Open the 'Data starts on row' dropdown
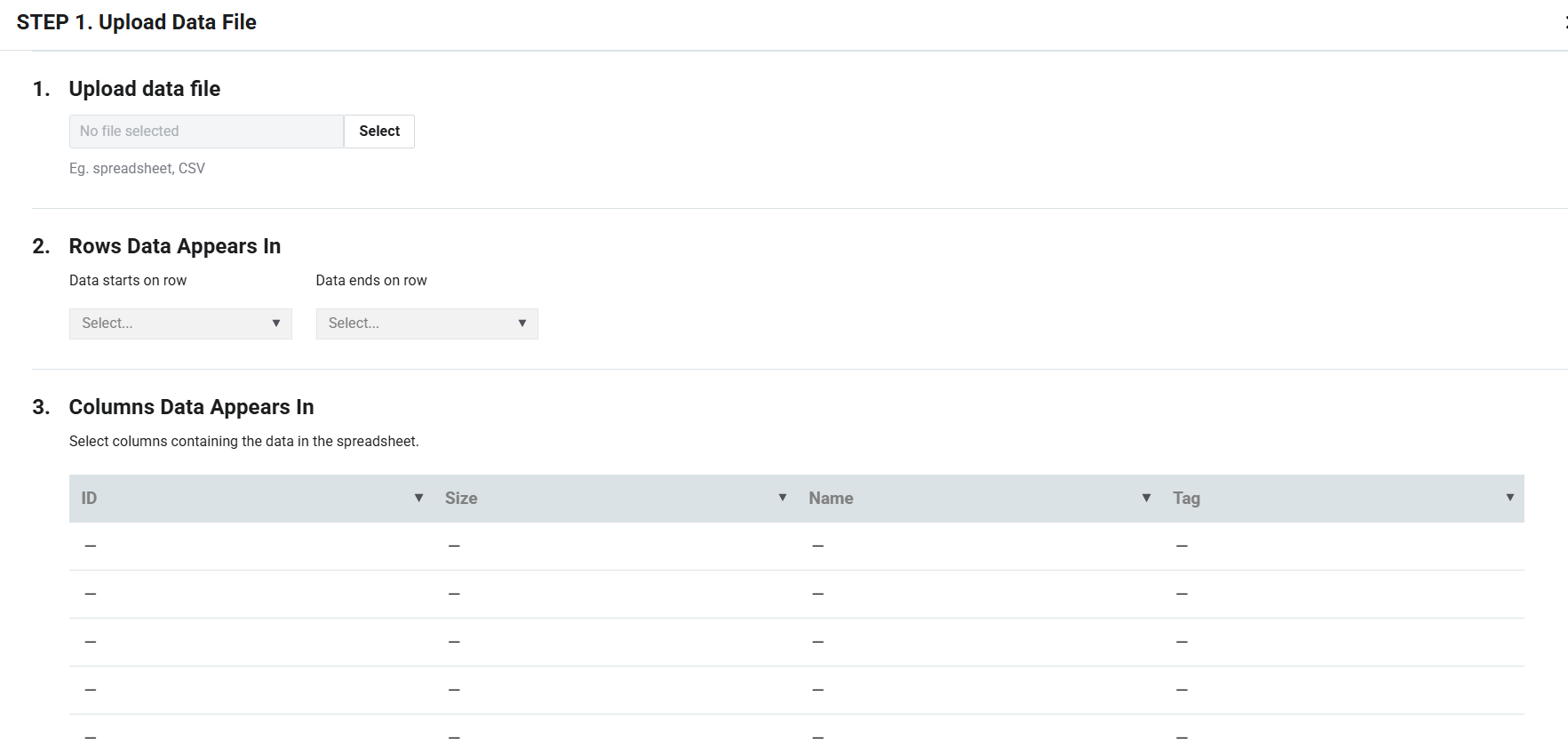Viewport: 1568px width, 751px height. (x=180, y=324)
